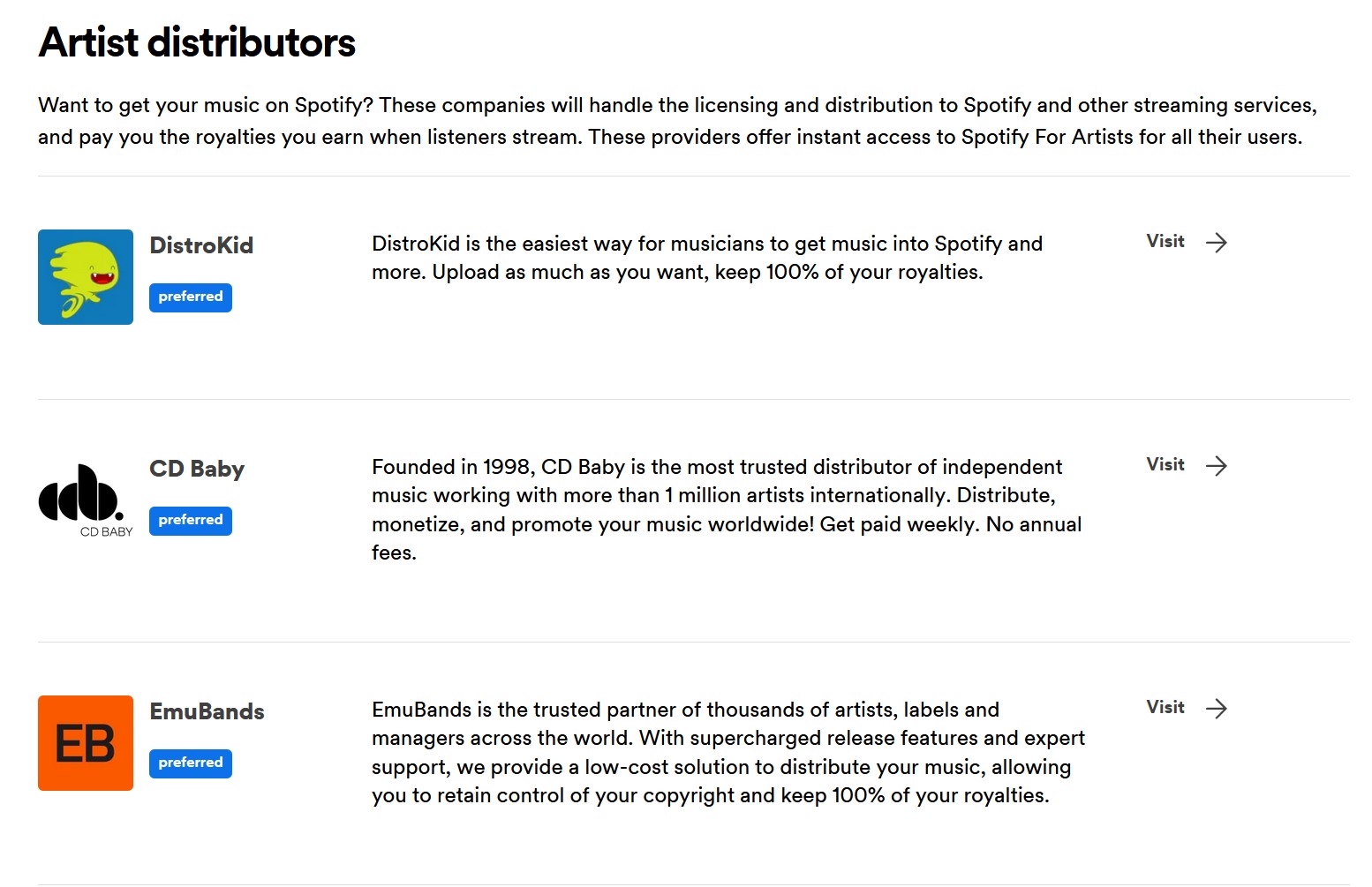Click the arrow icon in CD Baby row
The width and height of the screenshot is (1372, 887).
coord(1217,466)
